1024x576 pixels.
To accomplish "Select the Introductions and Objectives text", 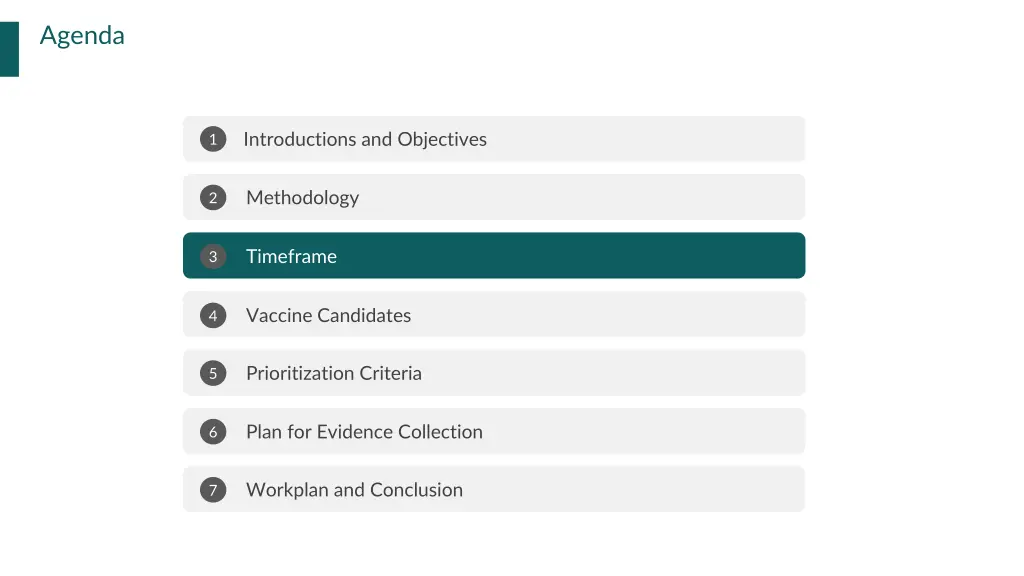I will pos(365,139).
